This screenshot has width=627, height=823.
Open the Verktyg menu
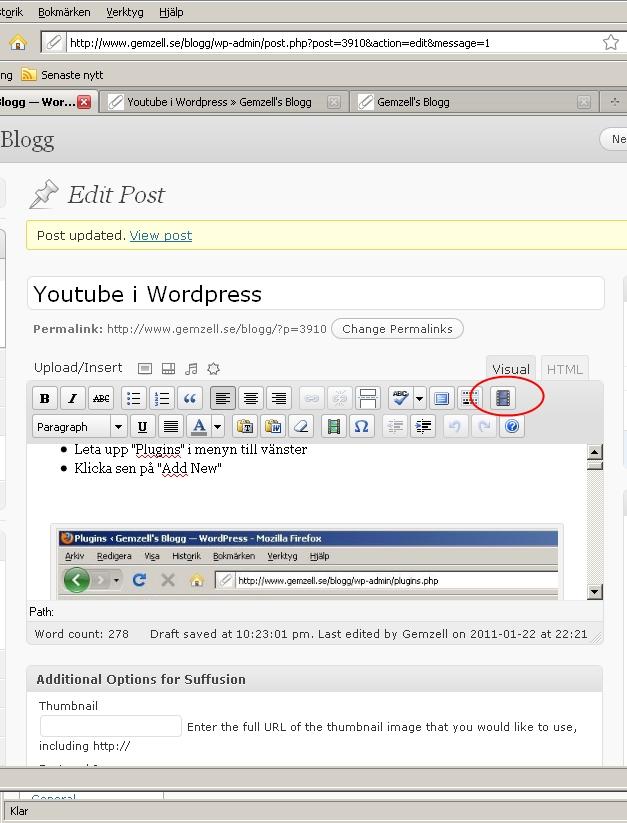tap(125, 12)
